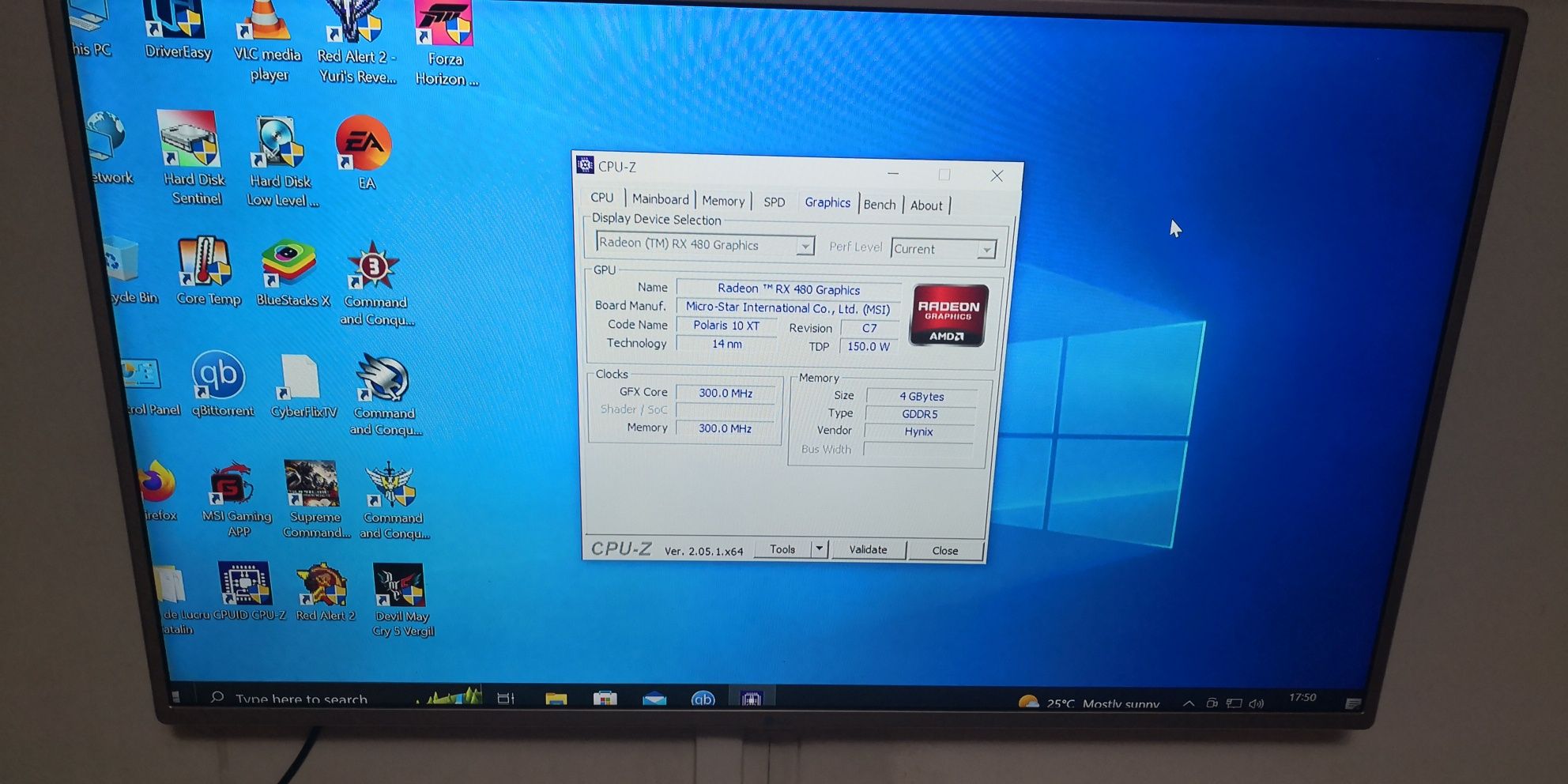Click the weather widget in taskbar

[x=1089, y=703]
